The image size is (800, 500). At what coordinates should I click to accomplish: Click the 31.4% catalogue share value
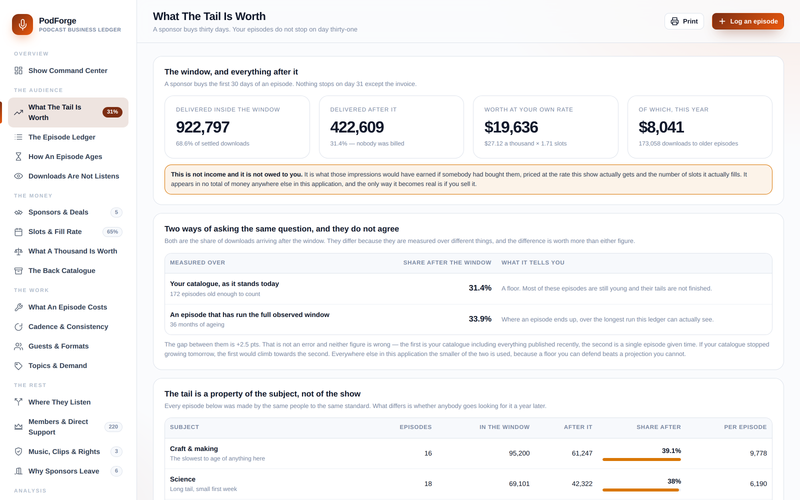tap(480, 288)
